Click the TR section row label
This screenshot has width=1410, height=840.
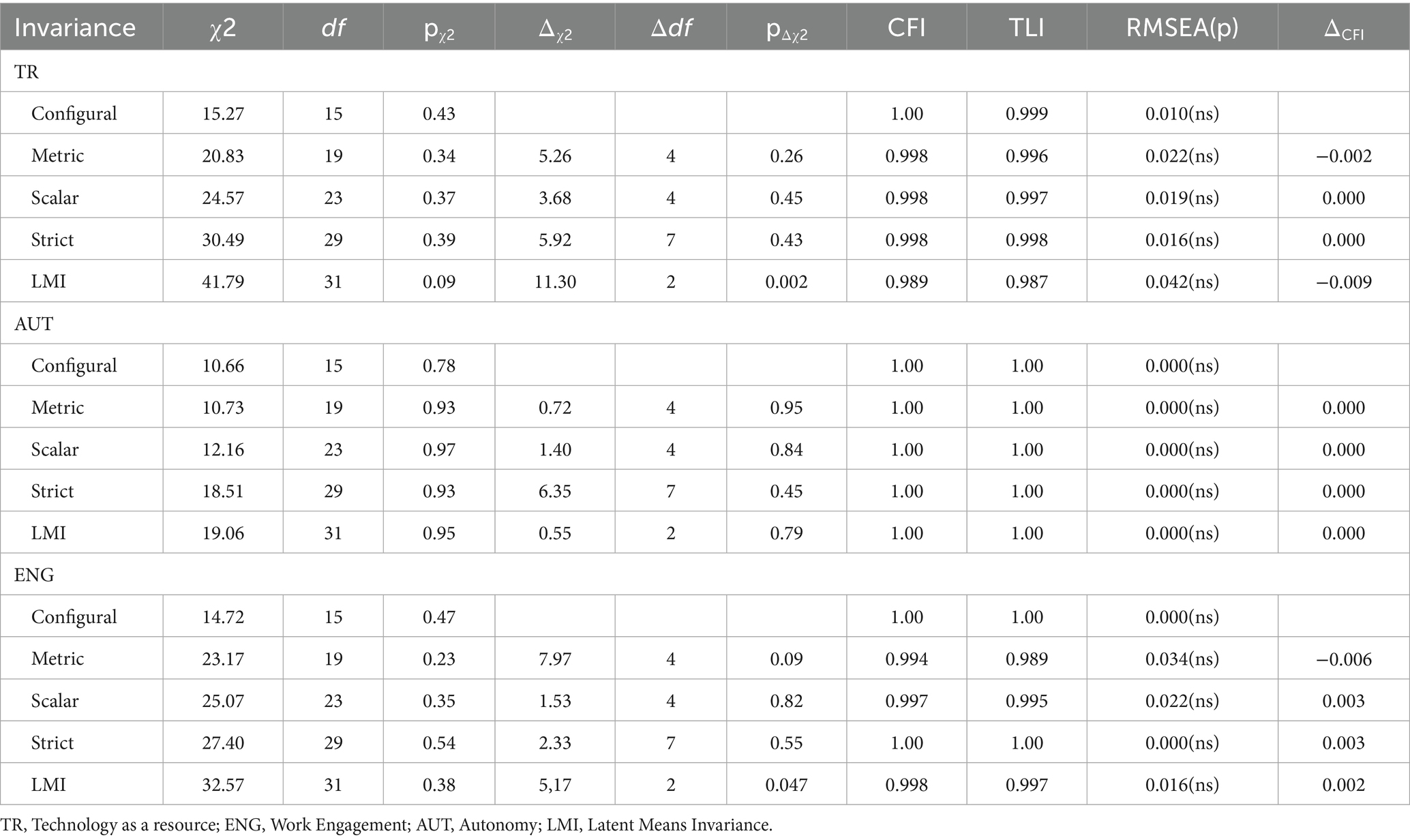point(27,72)
